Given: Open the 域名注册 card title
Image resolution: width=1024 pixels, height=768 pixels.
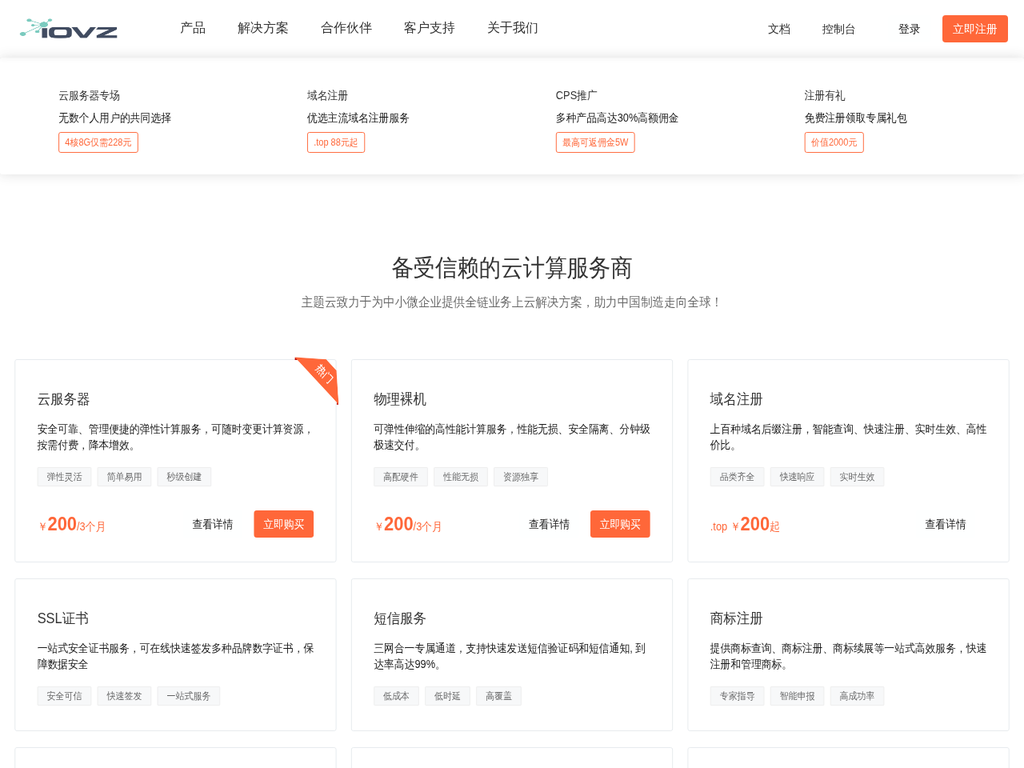Looking at the screenshot, I should point(736,399).
